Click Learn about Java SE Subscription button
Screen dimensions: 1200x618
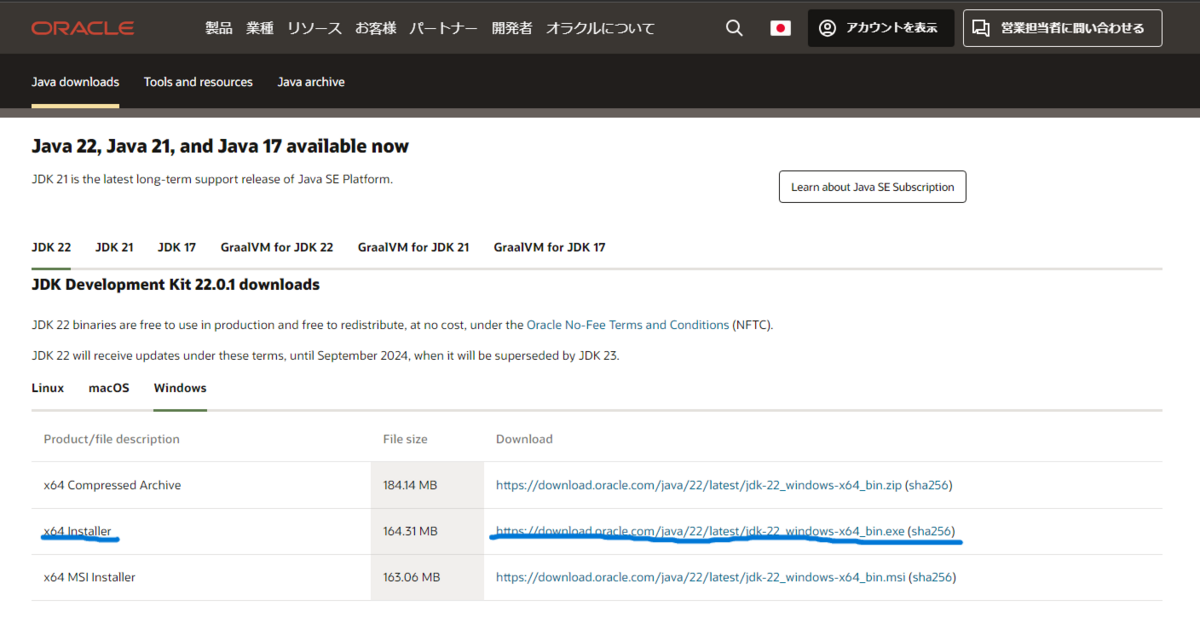coord(872,187)
